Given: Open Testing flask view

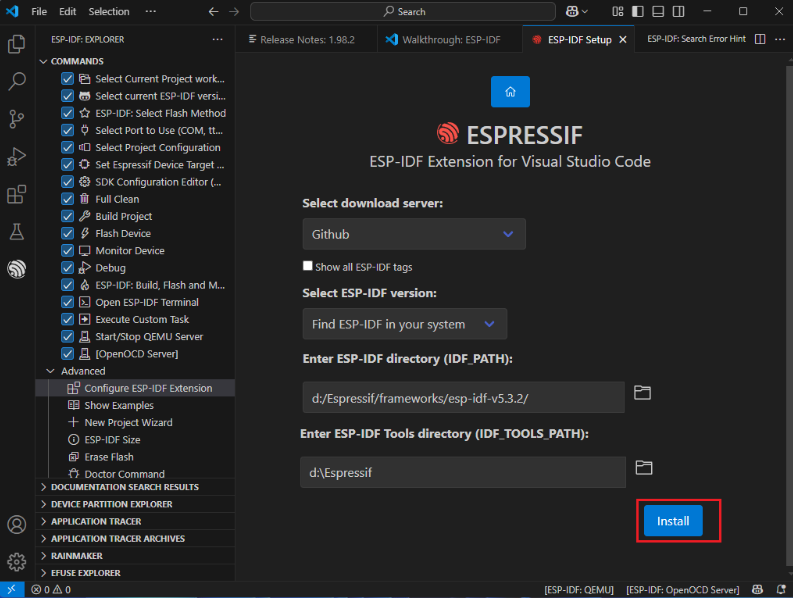Looking at the screenshot, I should pyautogui.click(x=17, y=232).
